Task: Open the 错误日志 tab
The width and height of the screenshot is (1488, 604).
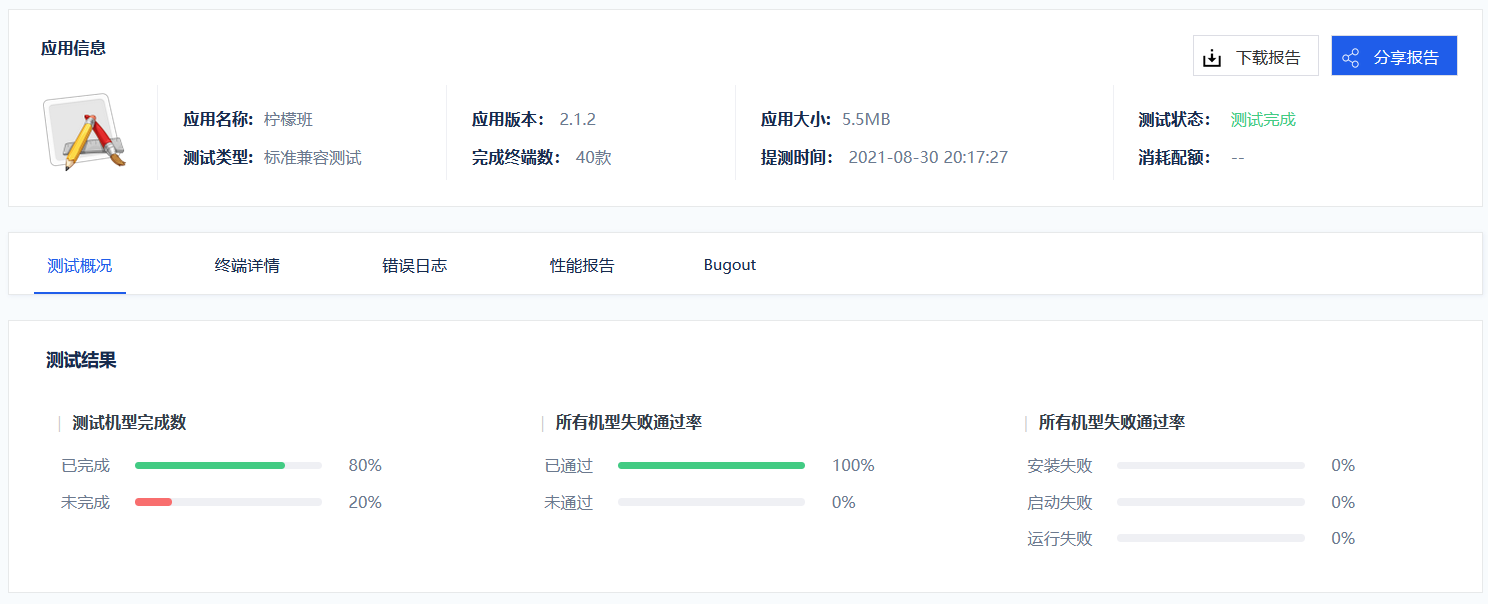Action: coord(414,264)
